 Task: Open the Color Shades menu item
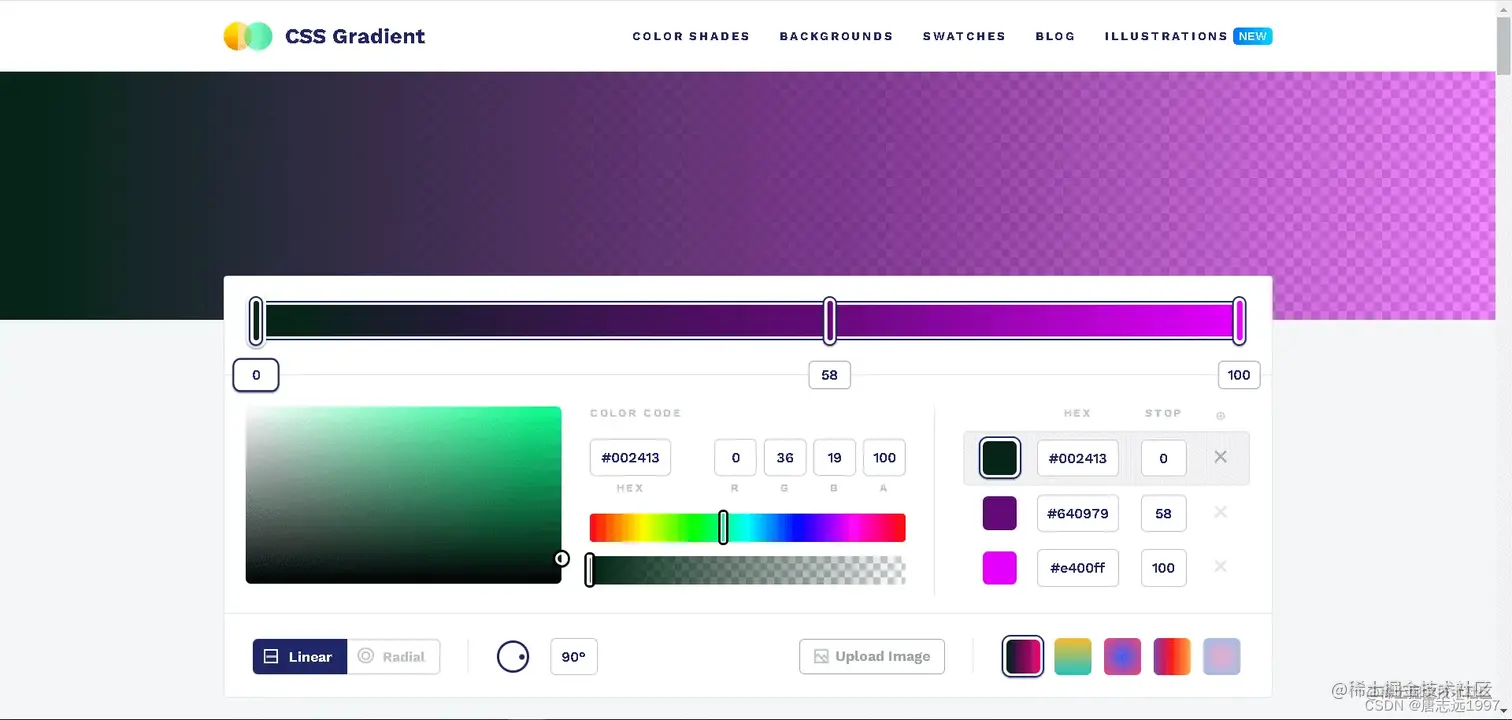pyautogui.click(x=691, y=36)
